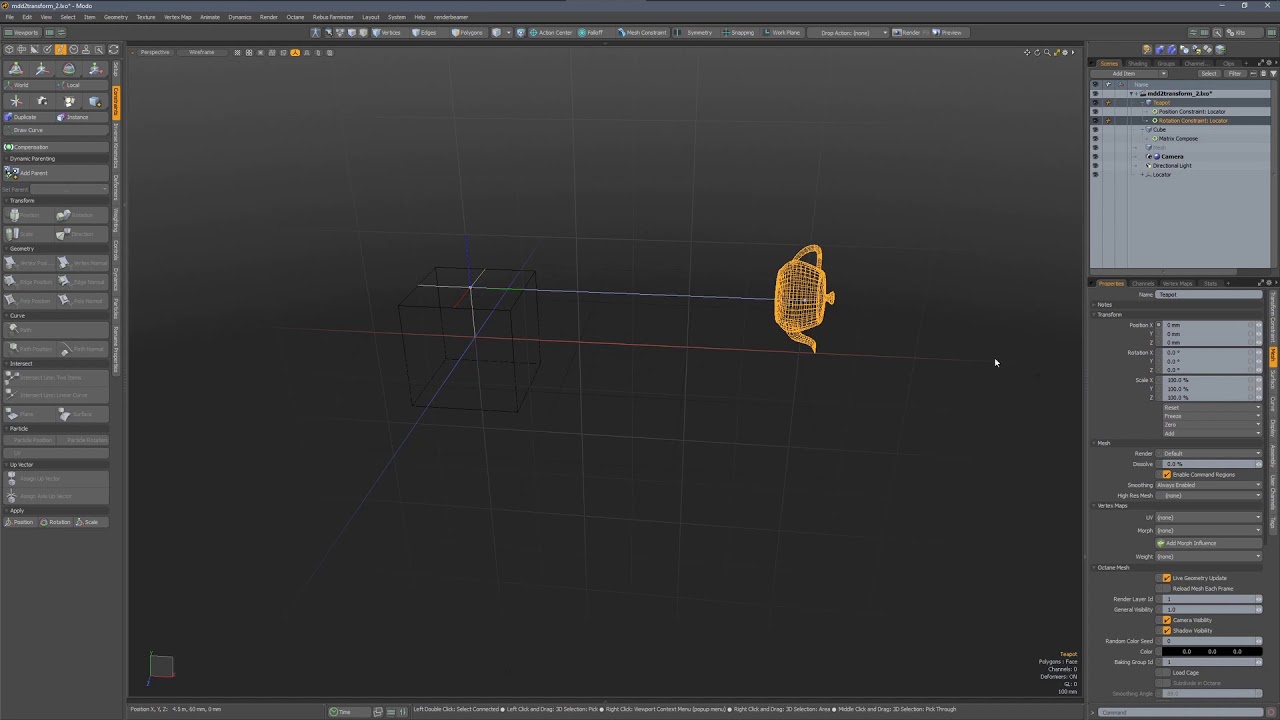The height and width of the screenshot is (720, 1280).
Task: Open Morph map dropdown
Action: click(x=1209, y=530)
